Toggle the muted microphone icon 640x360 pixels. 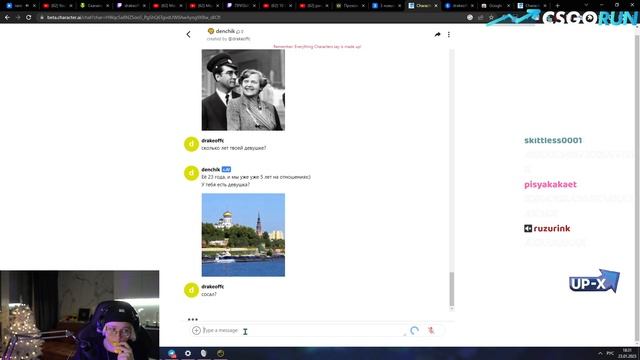431,331
